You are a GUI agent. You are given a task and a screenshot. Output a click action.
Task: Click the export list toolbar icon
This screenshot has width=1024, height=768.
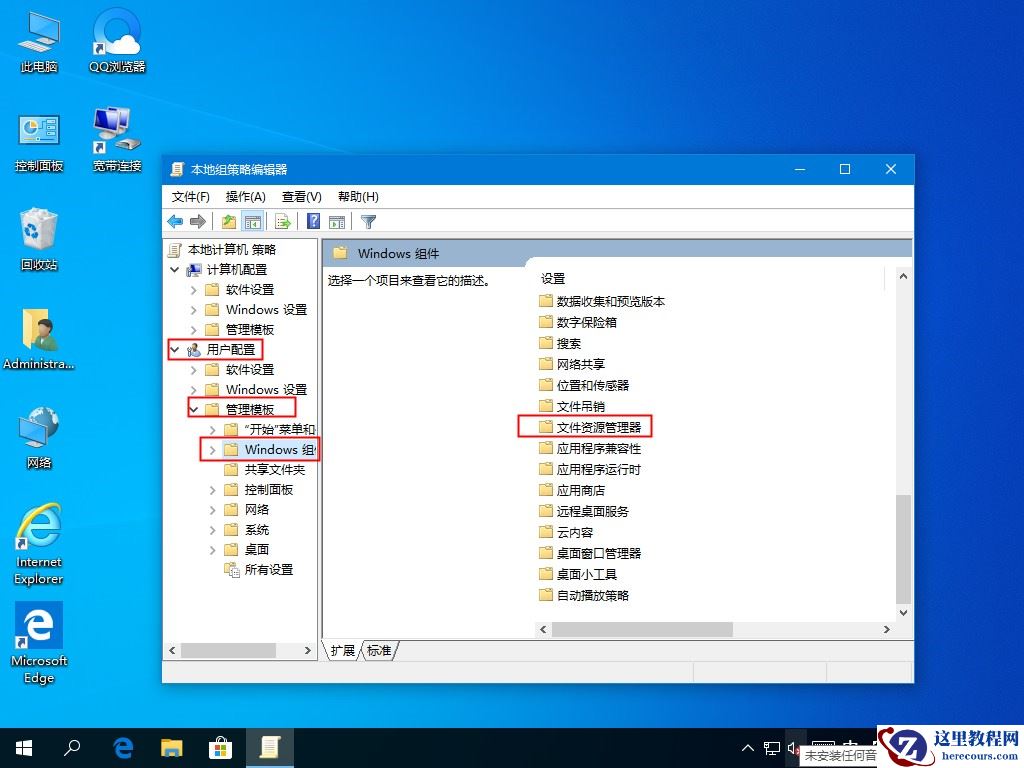(x=282, y=221)
